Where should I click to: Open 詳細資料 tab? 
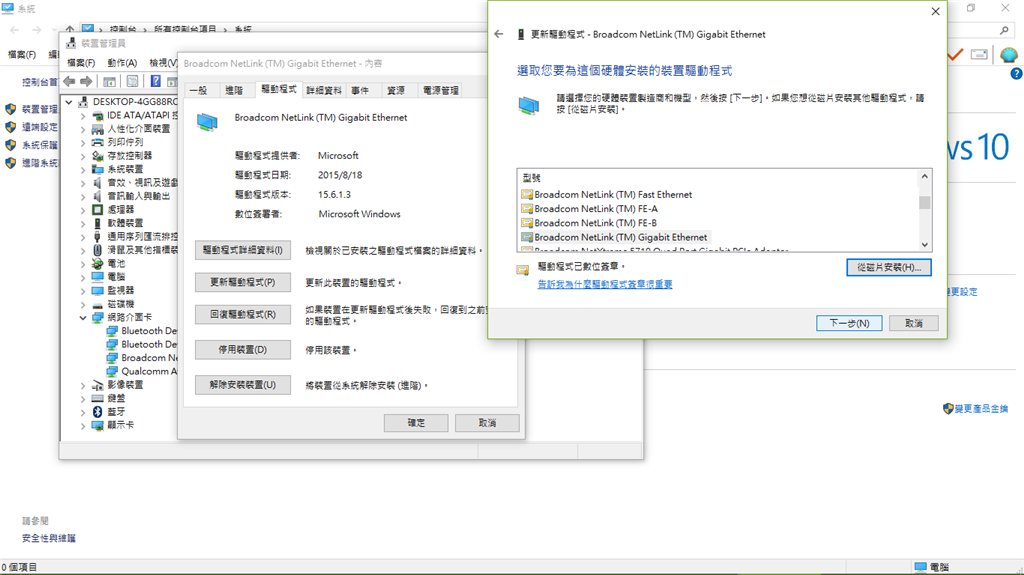click(324, 90)
